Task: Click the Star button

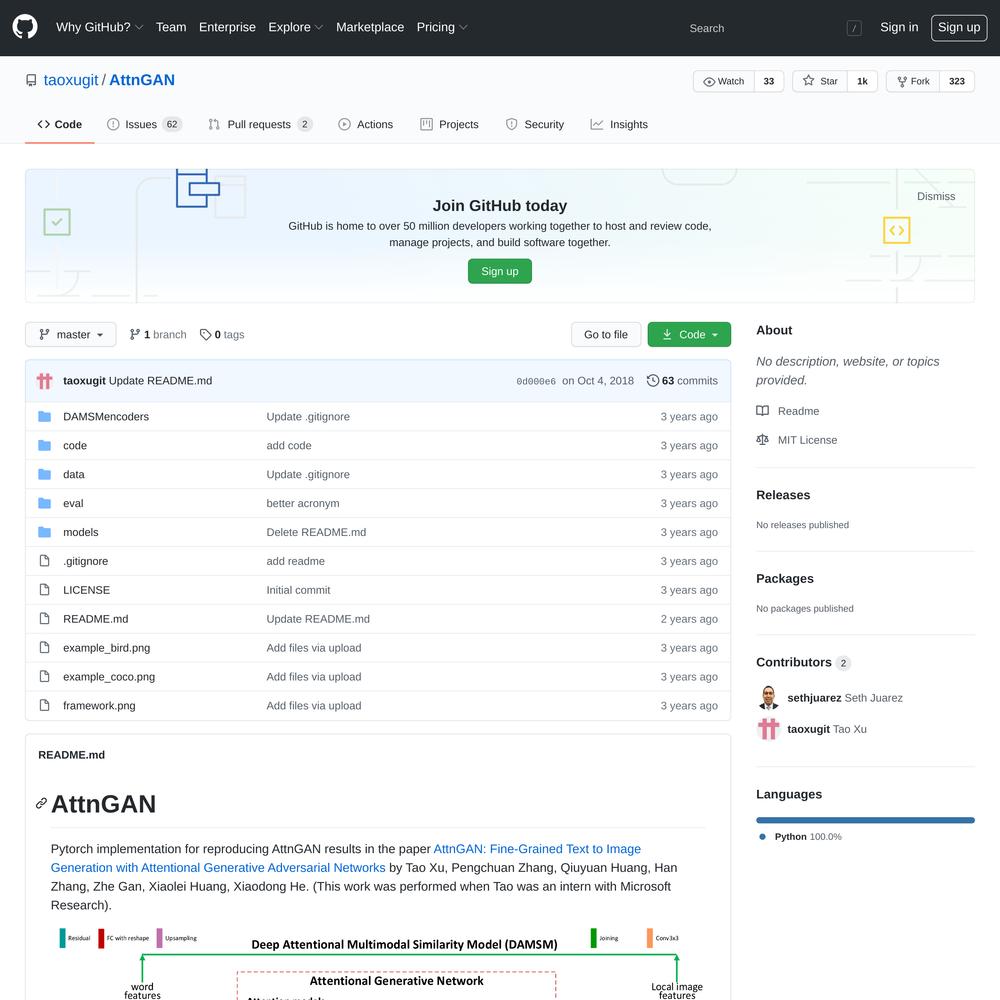Action: point(820,81)
